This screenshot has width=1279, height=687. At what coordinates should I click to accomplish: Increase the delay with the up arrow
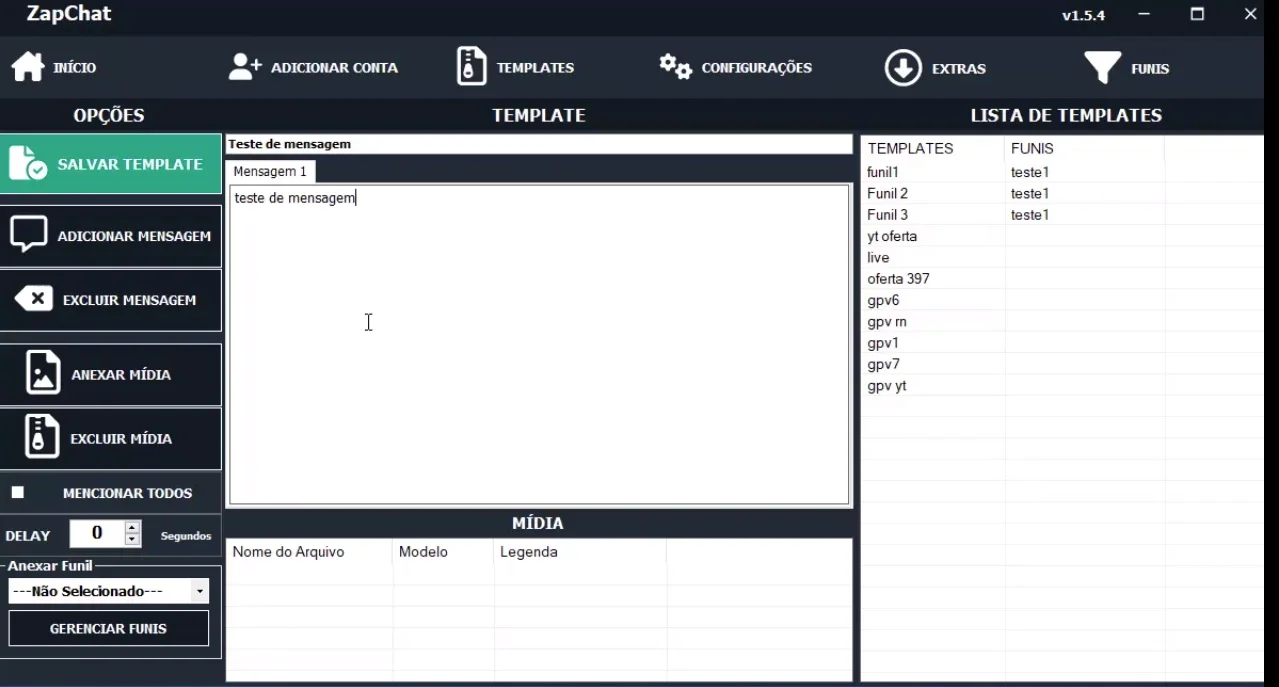point(132,527)
